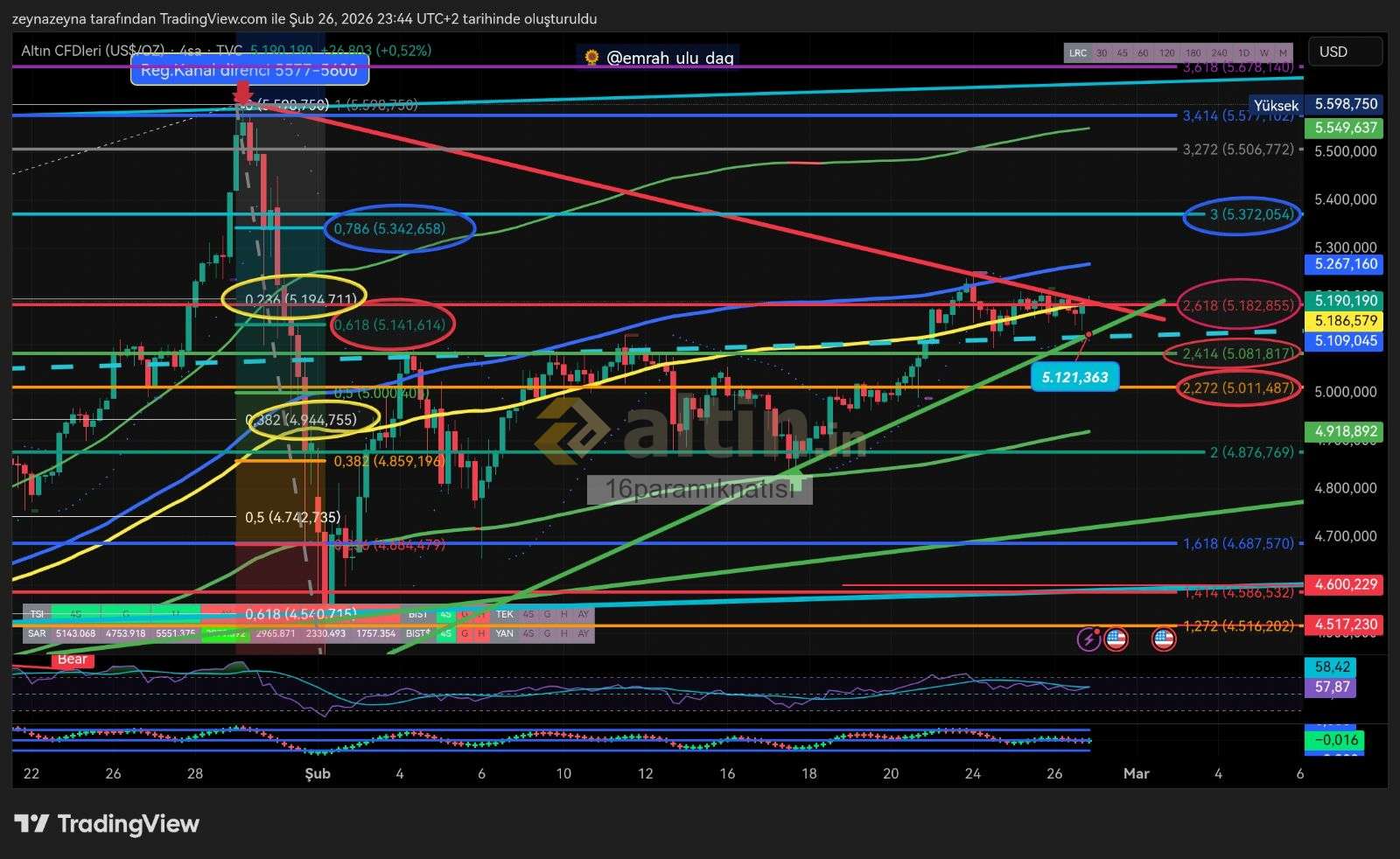Click the Reg.Kanal direnci 5577-5600 label
The width and height of the screenshot is (1400, 859).
point(249,70)
